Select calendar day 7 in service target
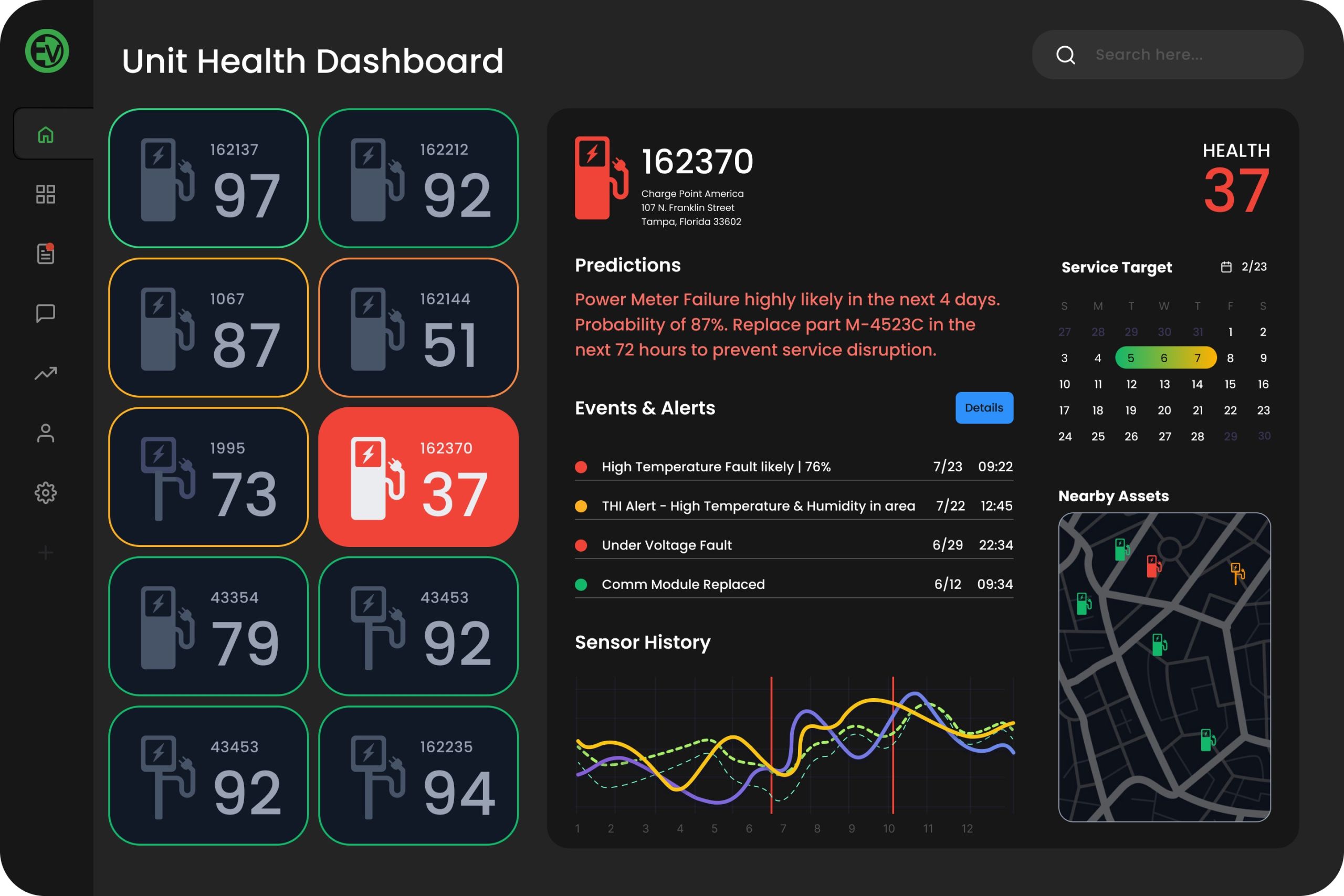The height and width of the screenshot is (896, 1344). tap(1197, 357)
